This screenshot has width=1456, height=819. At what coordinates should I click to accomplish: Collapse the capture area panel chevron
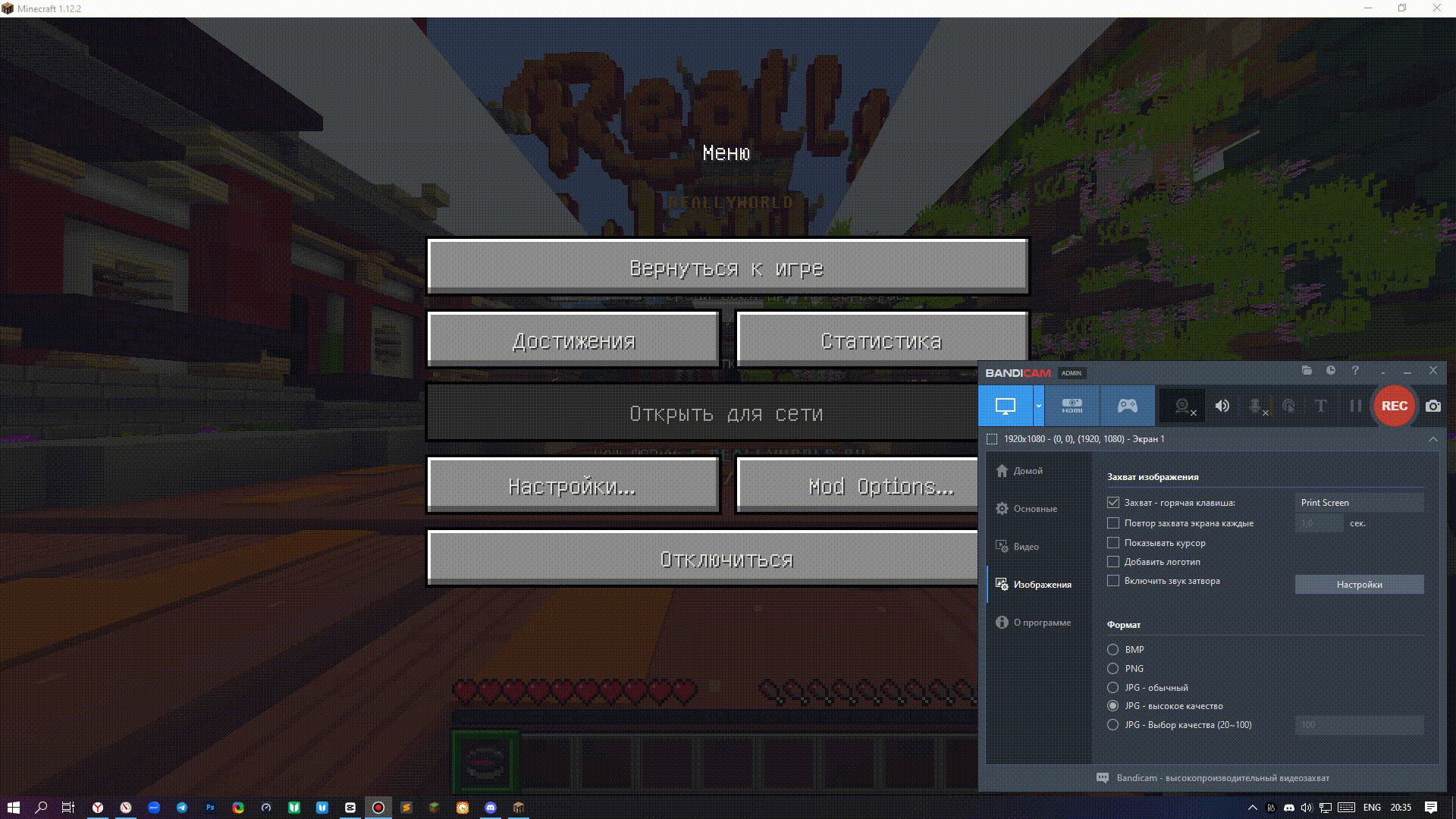pos(1432,439)
